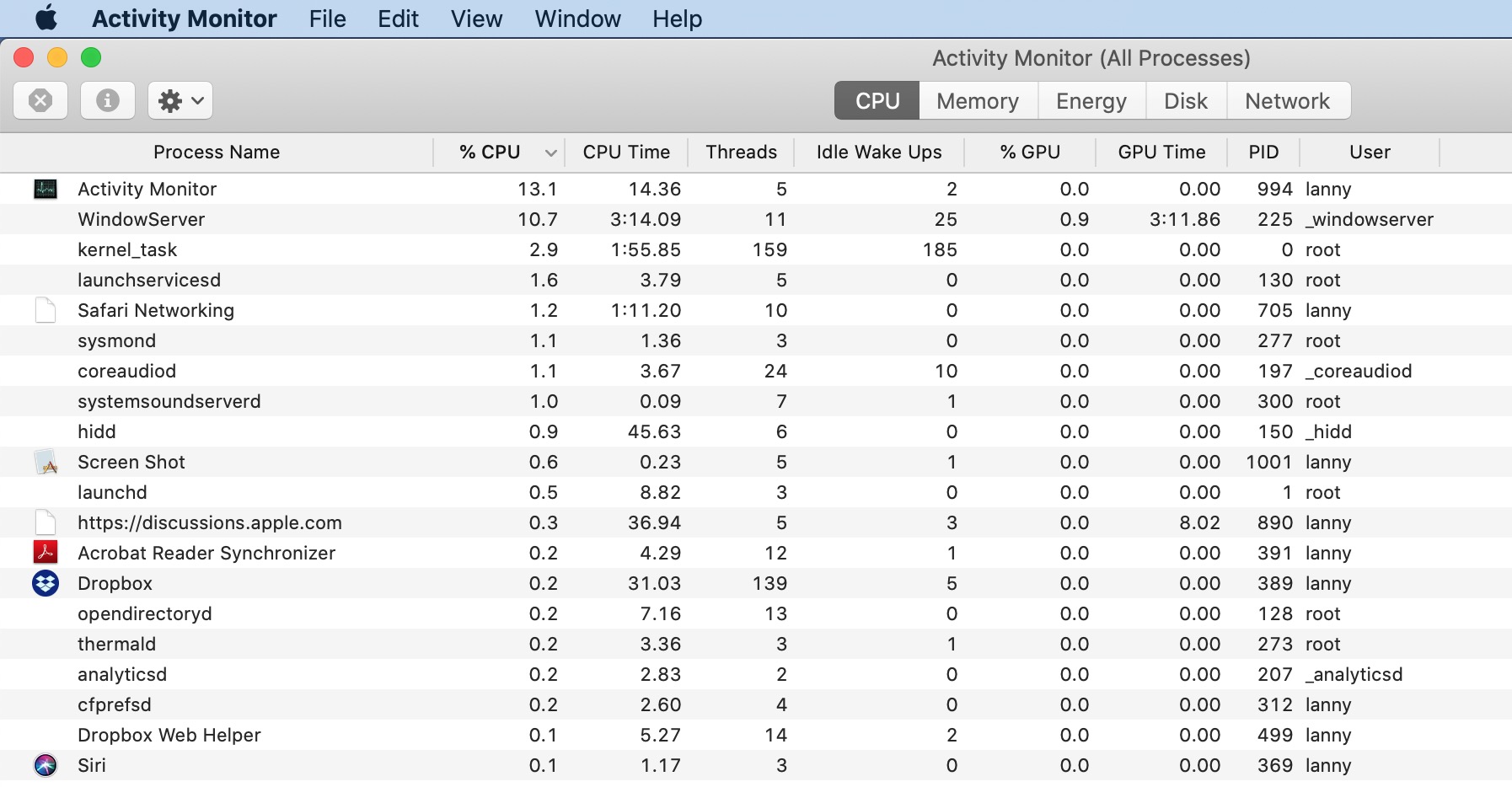
Task: Select the Screen Shot process name
Action: [131, 462]
